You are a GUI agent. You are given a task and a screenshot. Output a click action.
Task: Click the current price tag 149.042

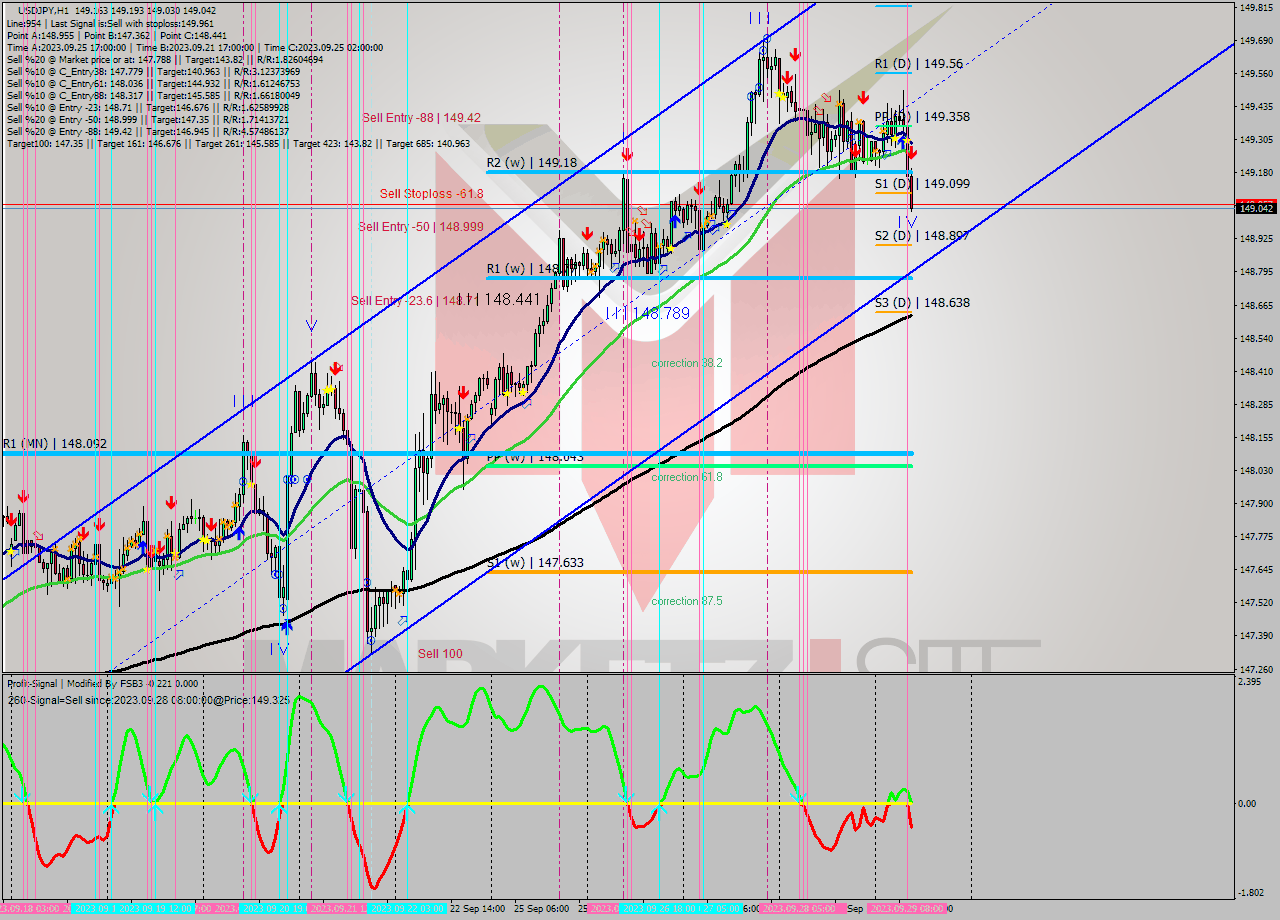[1256, 208]
